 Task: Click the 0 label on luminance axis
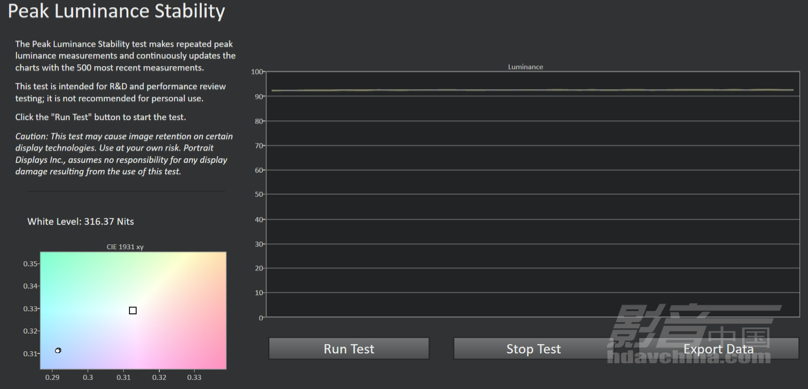pos(261,318)
